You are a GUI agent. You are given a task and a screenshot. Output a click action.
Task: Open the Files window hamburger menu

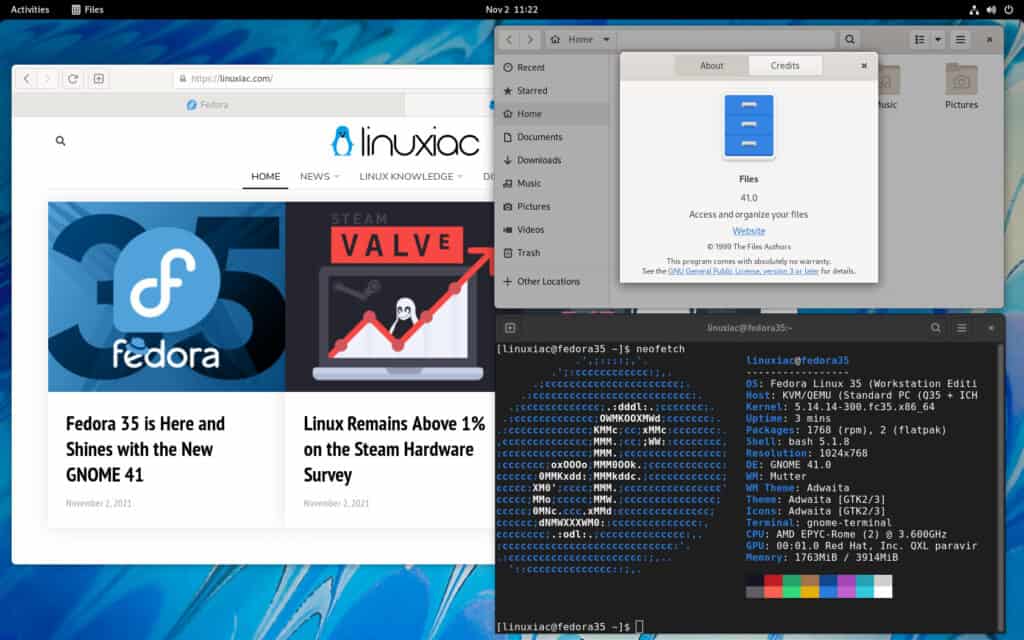[x=960, y=39]
